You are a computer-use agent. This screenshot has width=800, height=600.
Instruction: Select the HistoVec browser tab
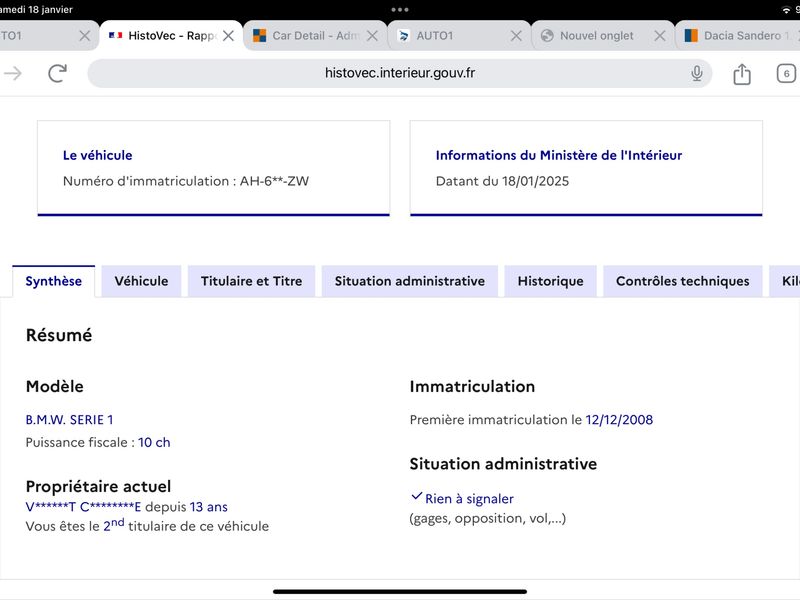pyautogui.click(x=171, y=36)
